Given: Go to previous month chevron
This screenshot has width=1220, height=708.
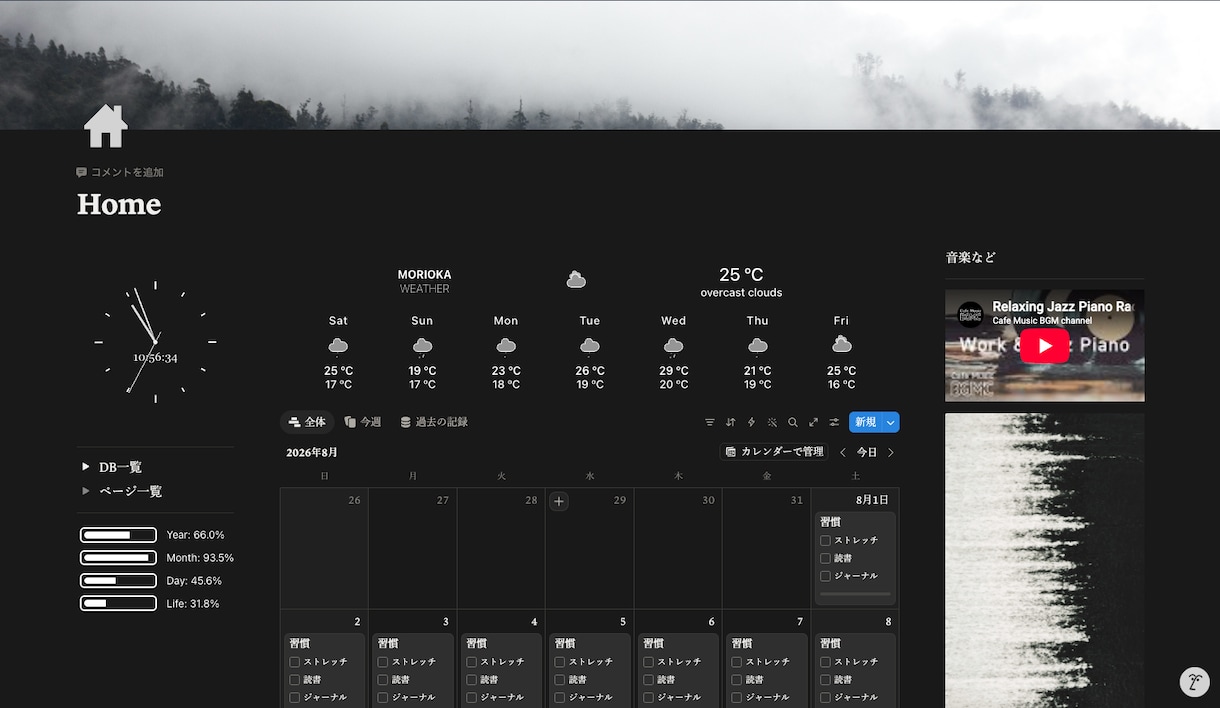Looking at the screenshot, I should point(843,452).
